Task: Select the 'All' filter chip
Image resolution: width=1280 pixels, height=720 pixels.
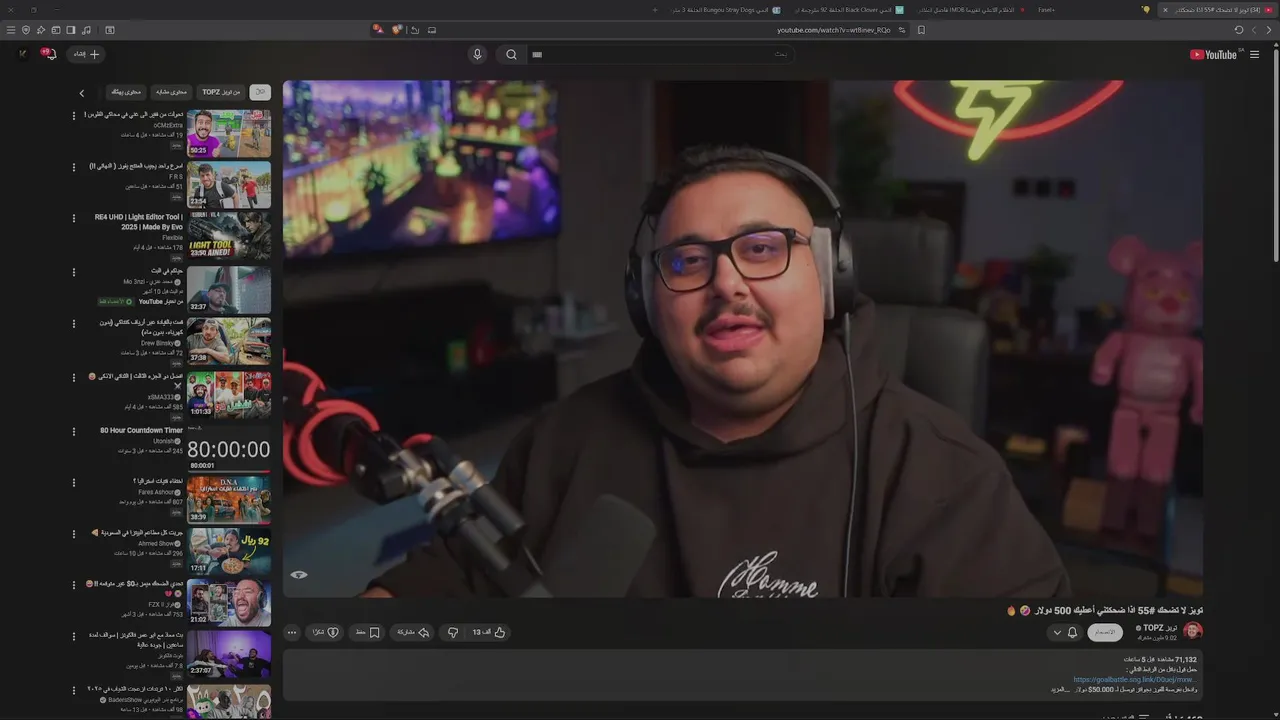Action: coord(260,92)
